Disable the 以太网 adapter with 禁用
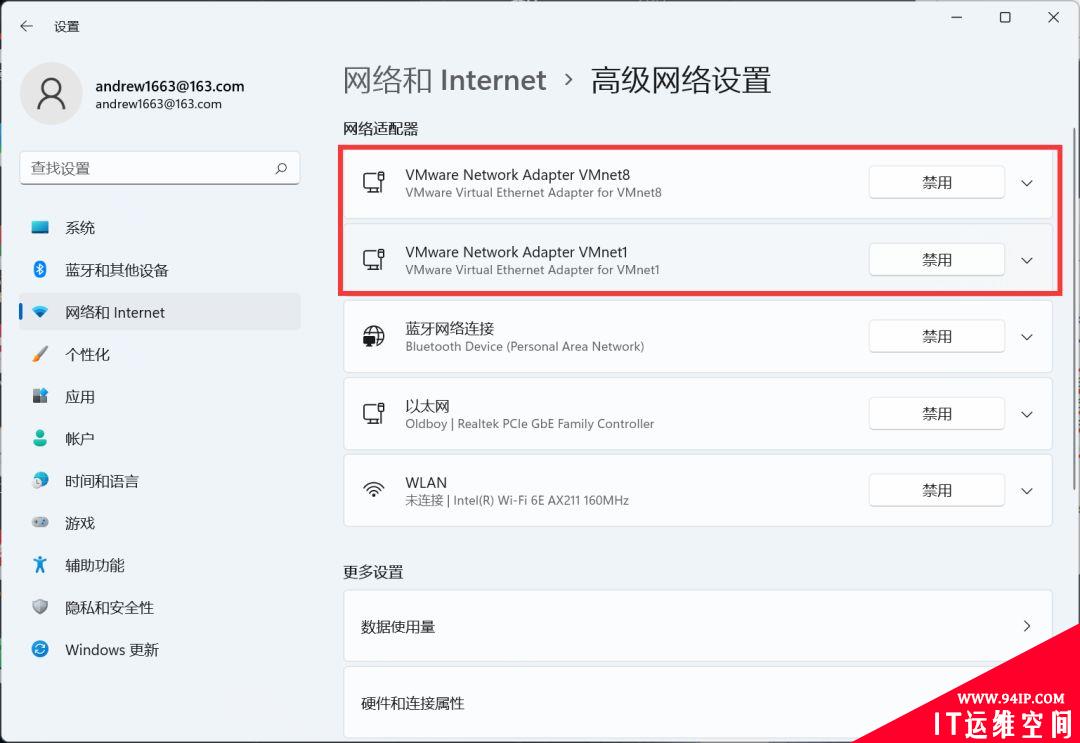 point(937,413)
